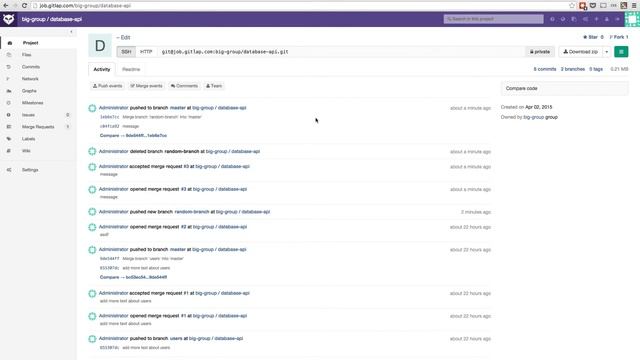Viewport: 640px width, 360px height.
Task: Click the Edit link by project avatar
Action: tap(123, 38)
